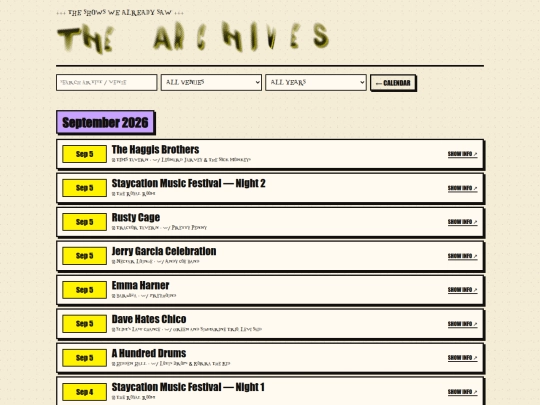This screenshot has height=405, width=540.
Task: Open Show Info for Jerry Garcia Celebration
Action: tap(463, 256)
